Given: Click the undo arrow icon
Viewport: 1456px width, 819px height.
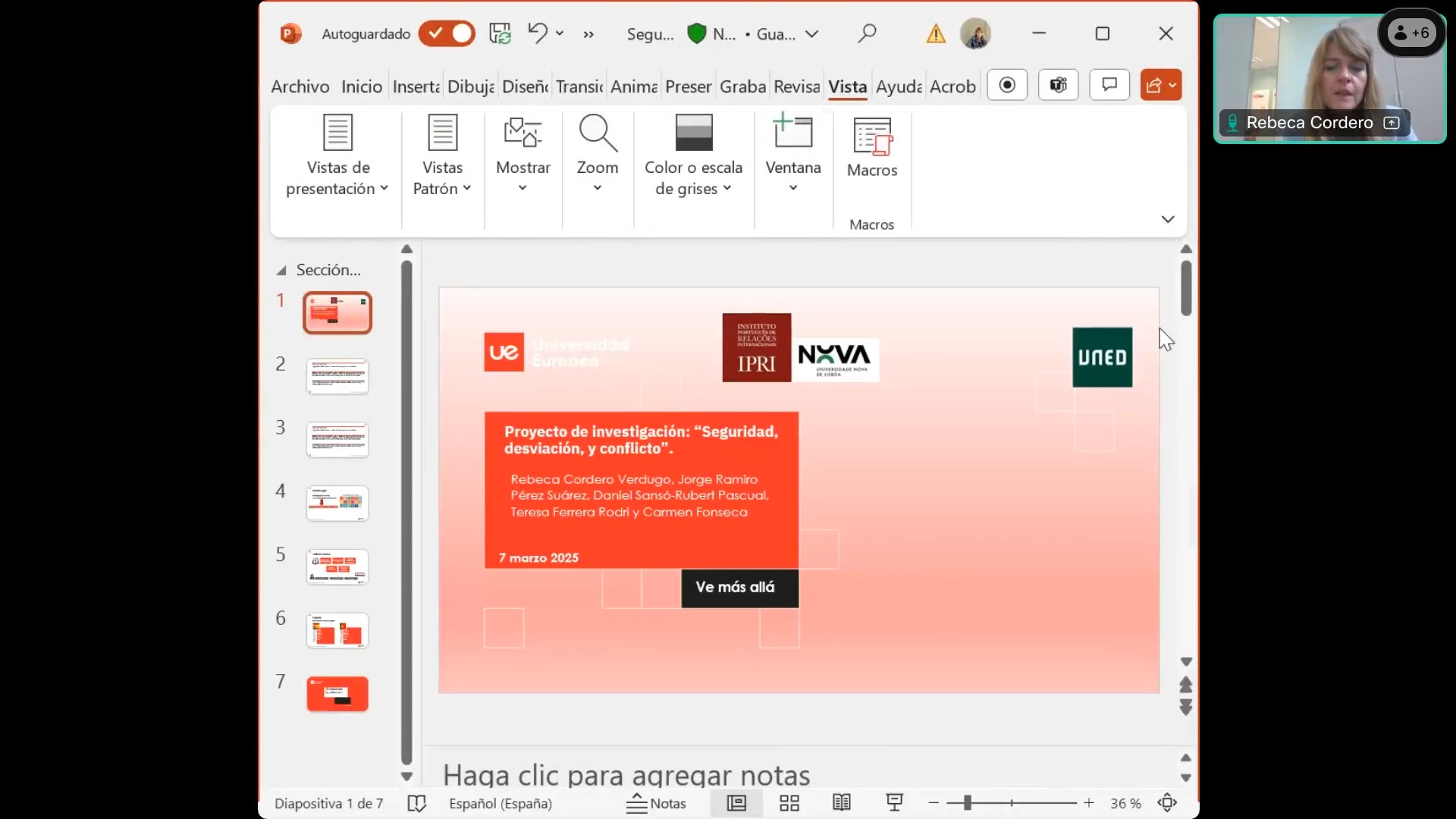Looking at the screenshot, I should pyautogui.click(x=537, y=33).
